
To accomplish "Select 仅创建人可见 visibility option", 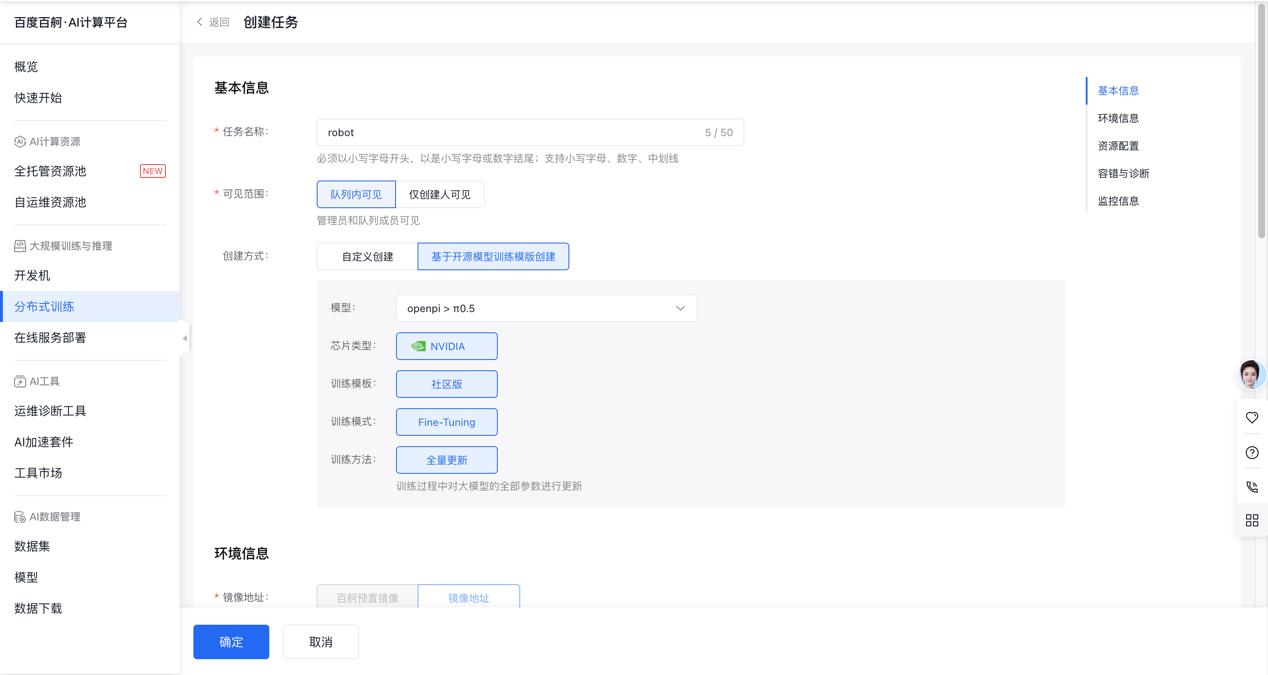I will coord(439,194).
